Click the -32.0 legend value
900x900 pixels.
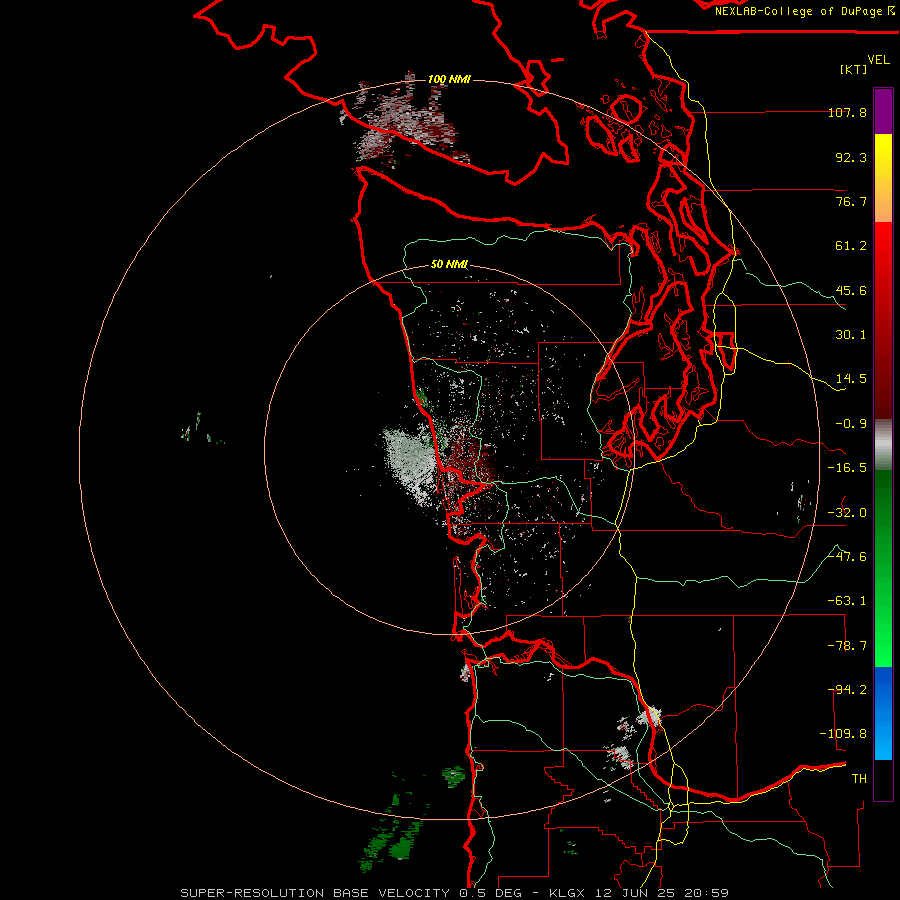tap(847, 513)
